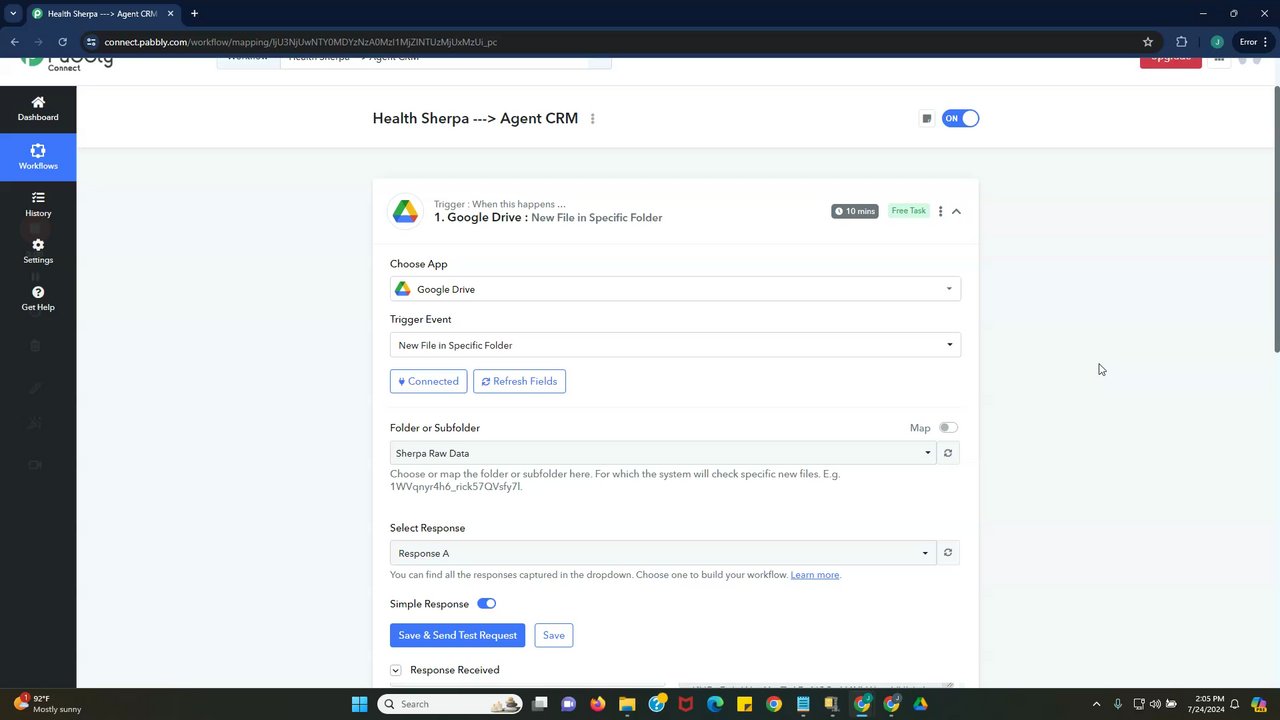Click the Connected button
Screen dimensions: 1280x720
tap(428, 381)
